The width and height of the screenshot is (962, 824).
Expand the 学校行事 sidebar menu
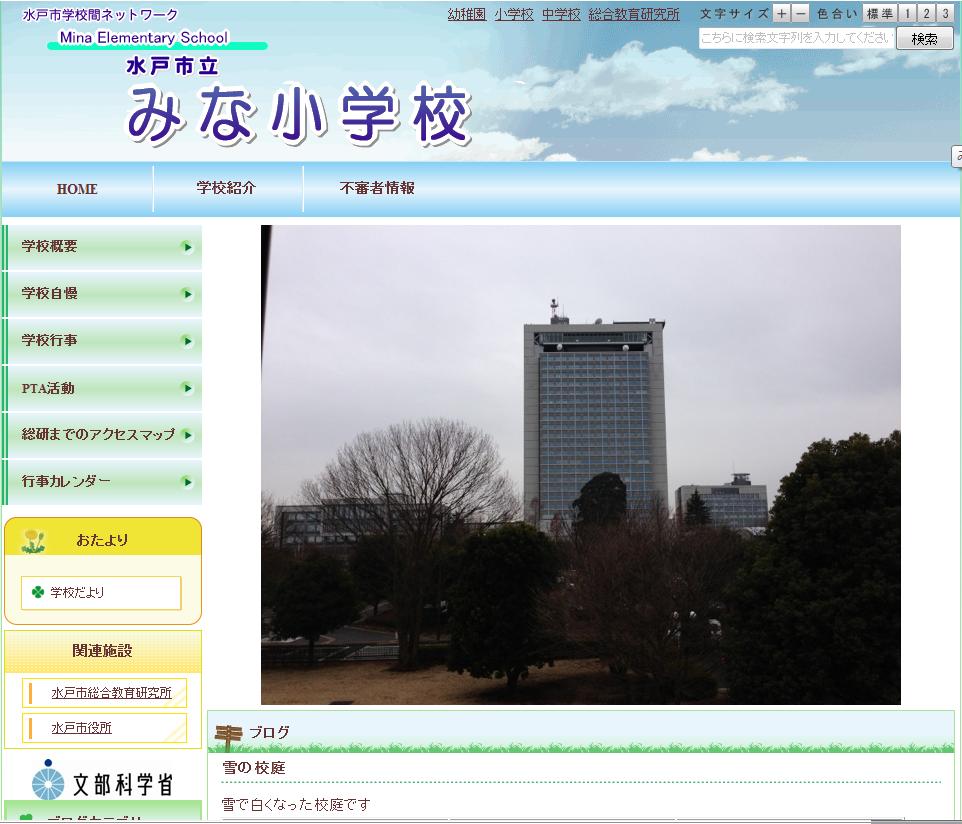point(103,341)
